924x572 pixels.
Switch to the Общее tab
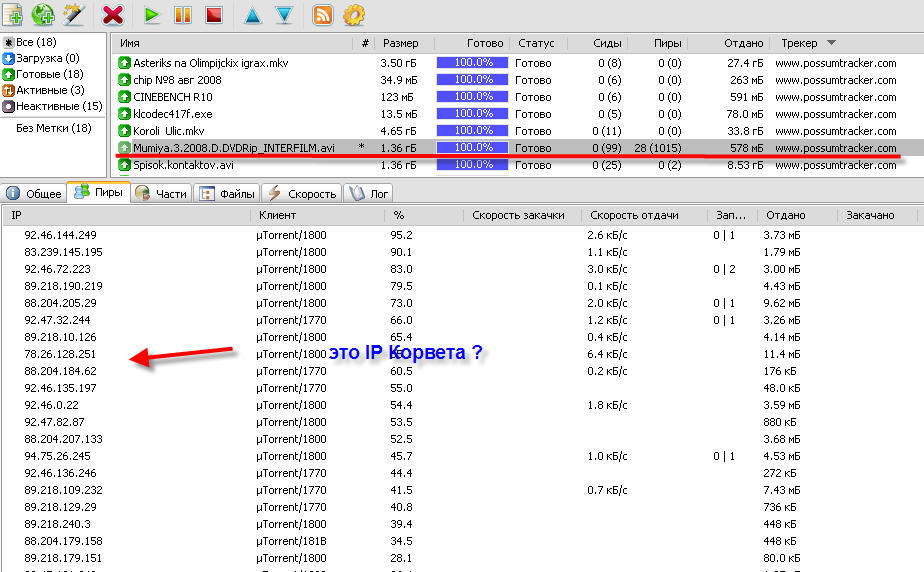click(x=35, y=193)
